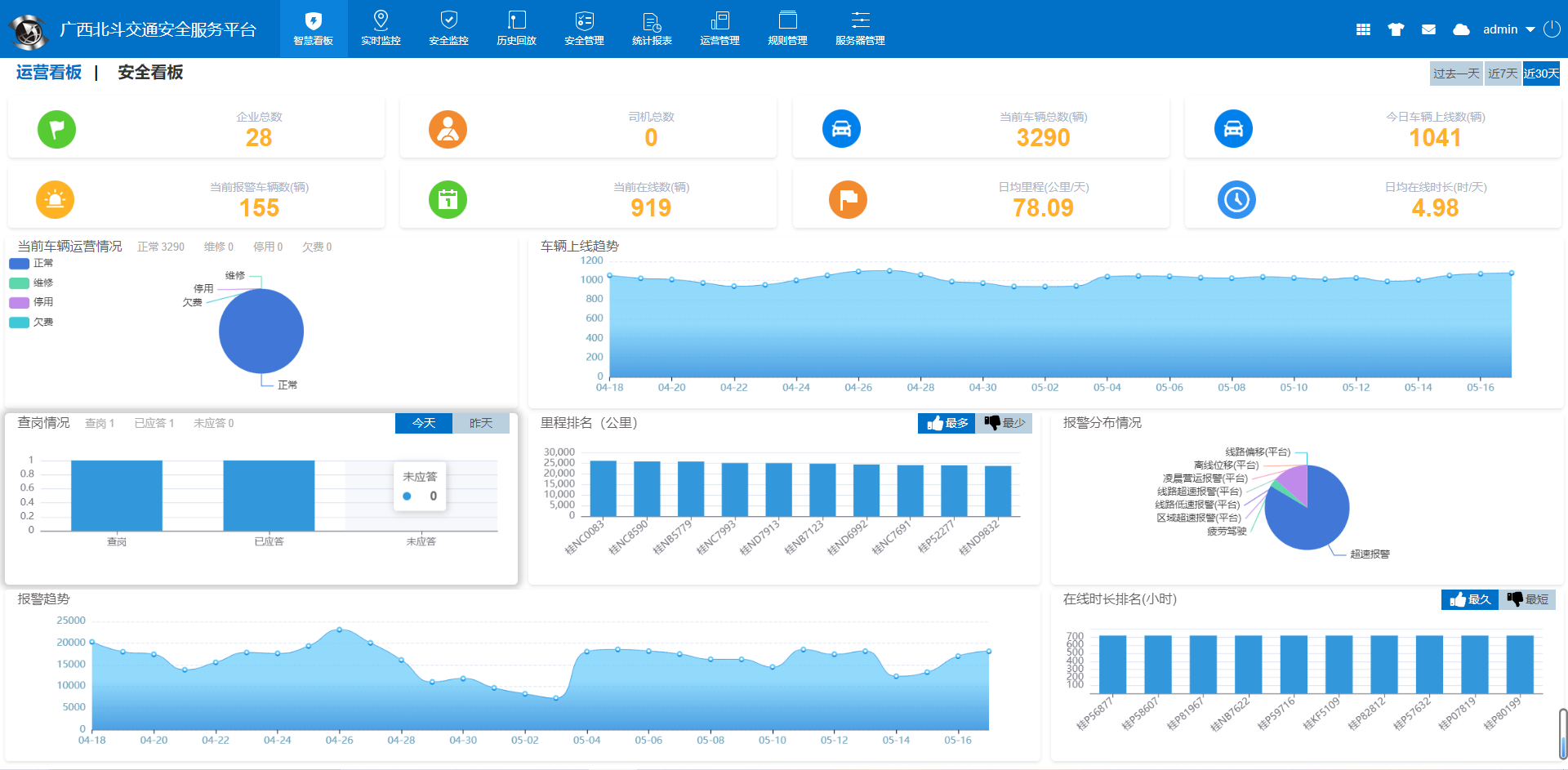The width and height of the screenshot is (1568, 770).
Task: Click green flag icon for 企业总数
Action: (56, 129)
